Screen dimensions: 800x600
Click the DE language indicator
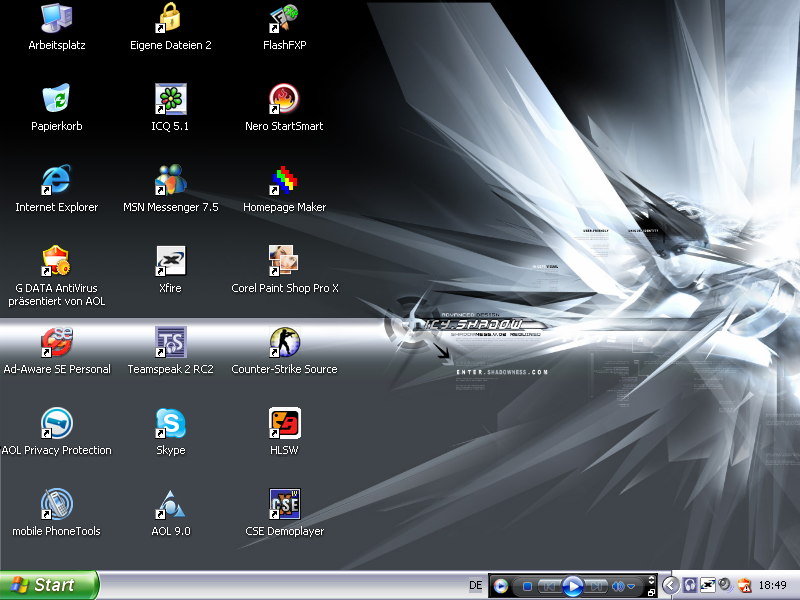pyautogui.click(x=476, y=586)
